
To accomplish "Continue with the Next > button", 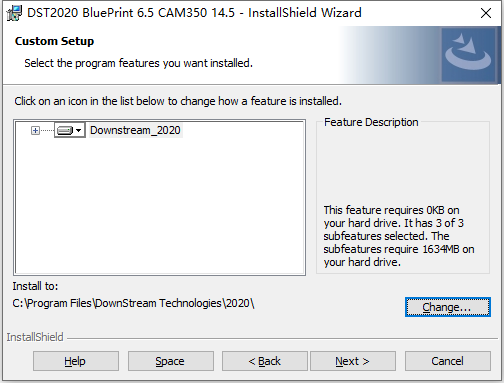I will [353, 361].
